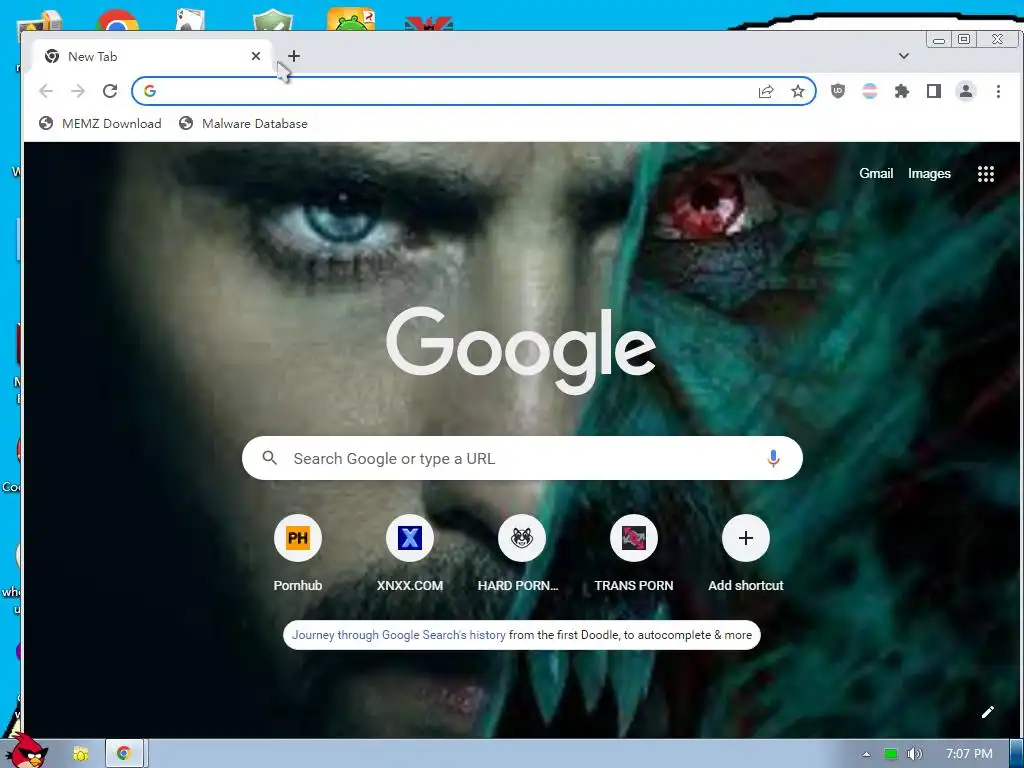Open the Extensions puzzle-piece menu
The image size is (1024, 768).
[x=902, y=91]
